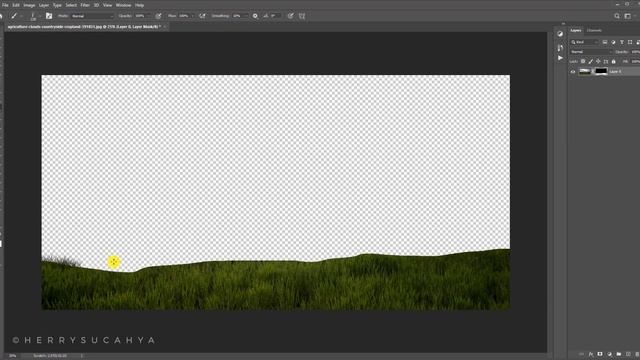Switch to the Layers tab
This screenshot has width=640, height=360.
pos(576,30)
